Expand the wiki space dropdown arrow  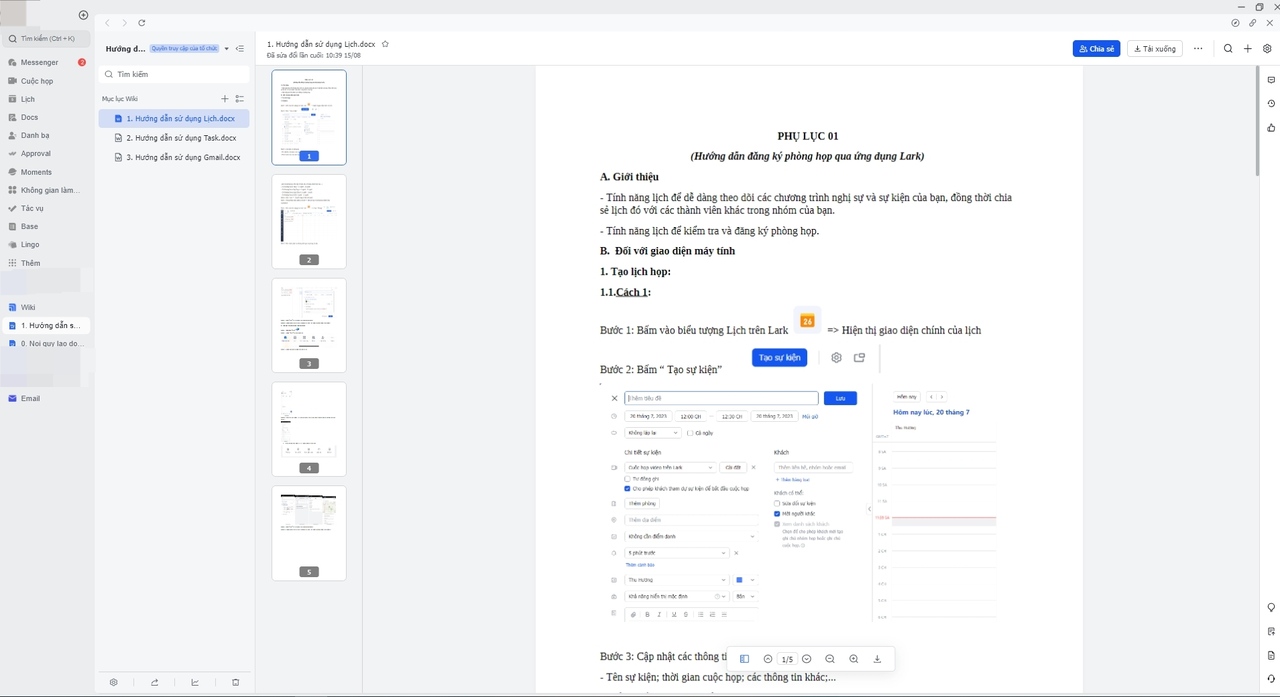[227, 49]
